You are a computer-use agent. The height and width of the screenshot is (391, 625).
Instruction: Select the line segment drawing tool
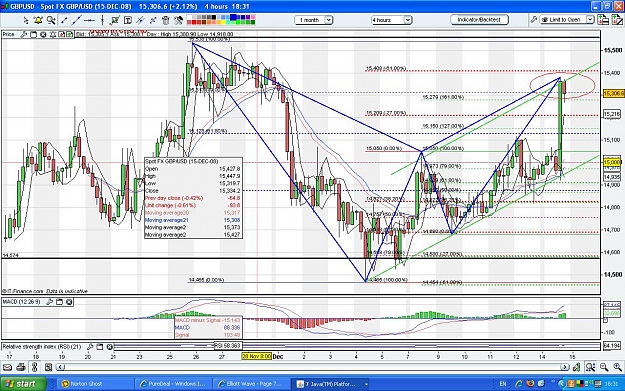pyautogui.click(x=64, y=20)
